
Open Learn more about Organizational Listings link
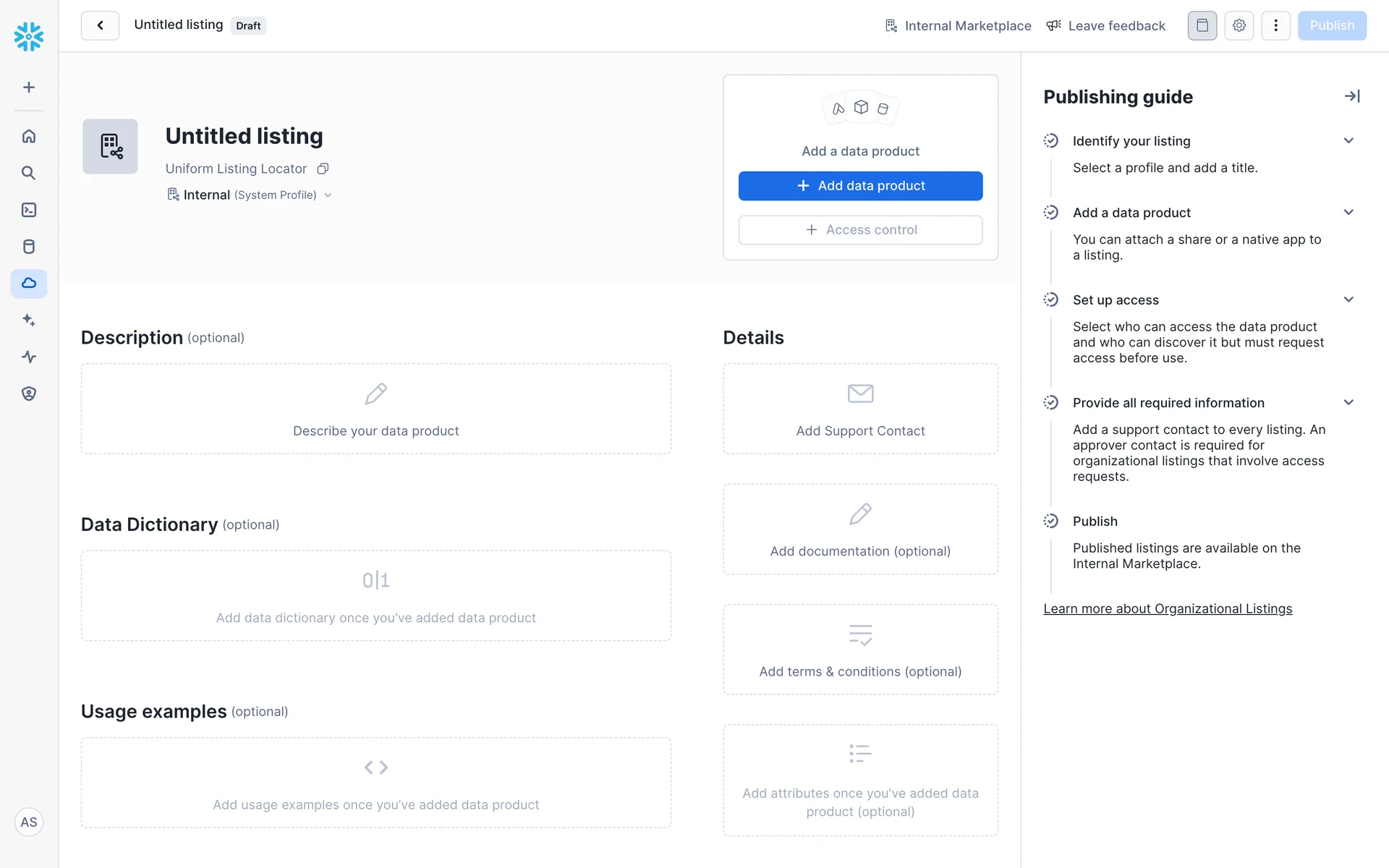[x=1167, y=609]
